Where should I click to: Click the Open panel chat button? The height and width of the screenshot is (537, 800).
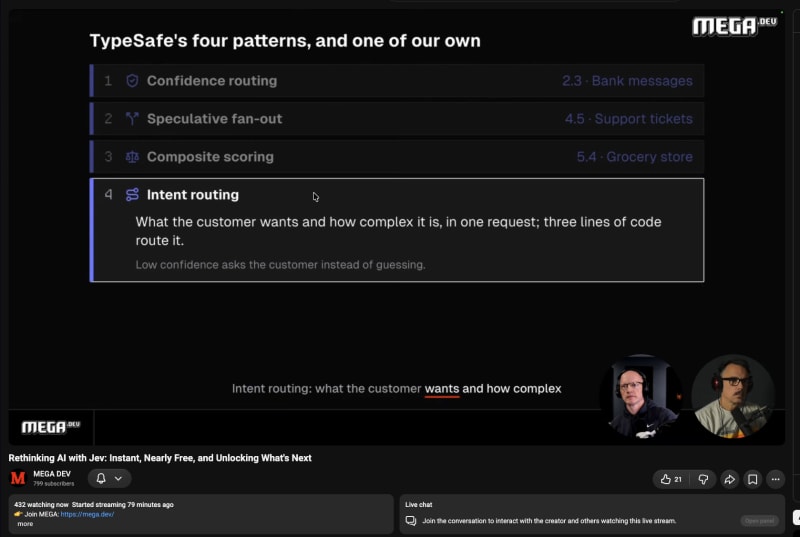[759, 521]
